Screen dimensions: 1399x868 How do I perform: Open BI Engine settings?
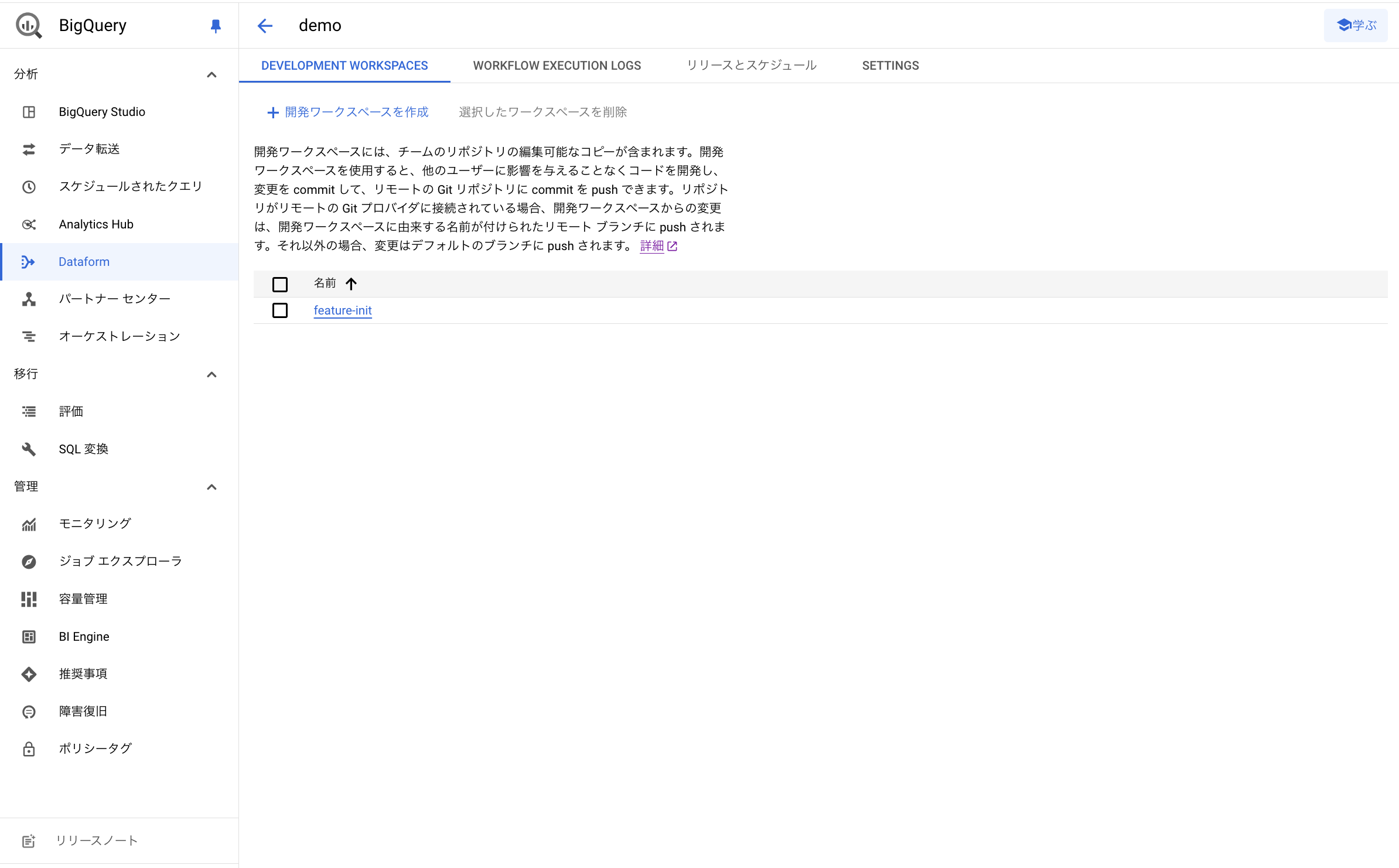[84, 636]
